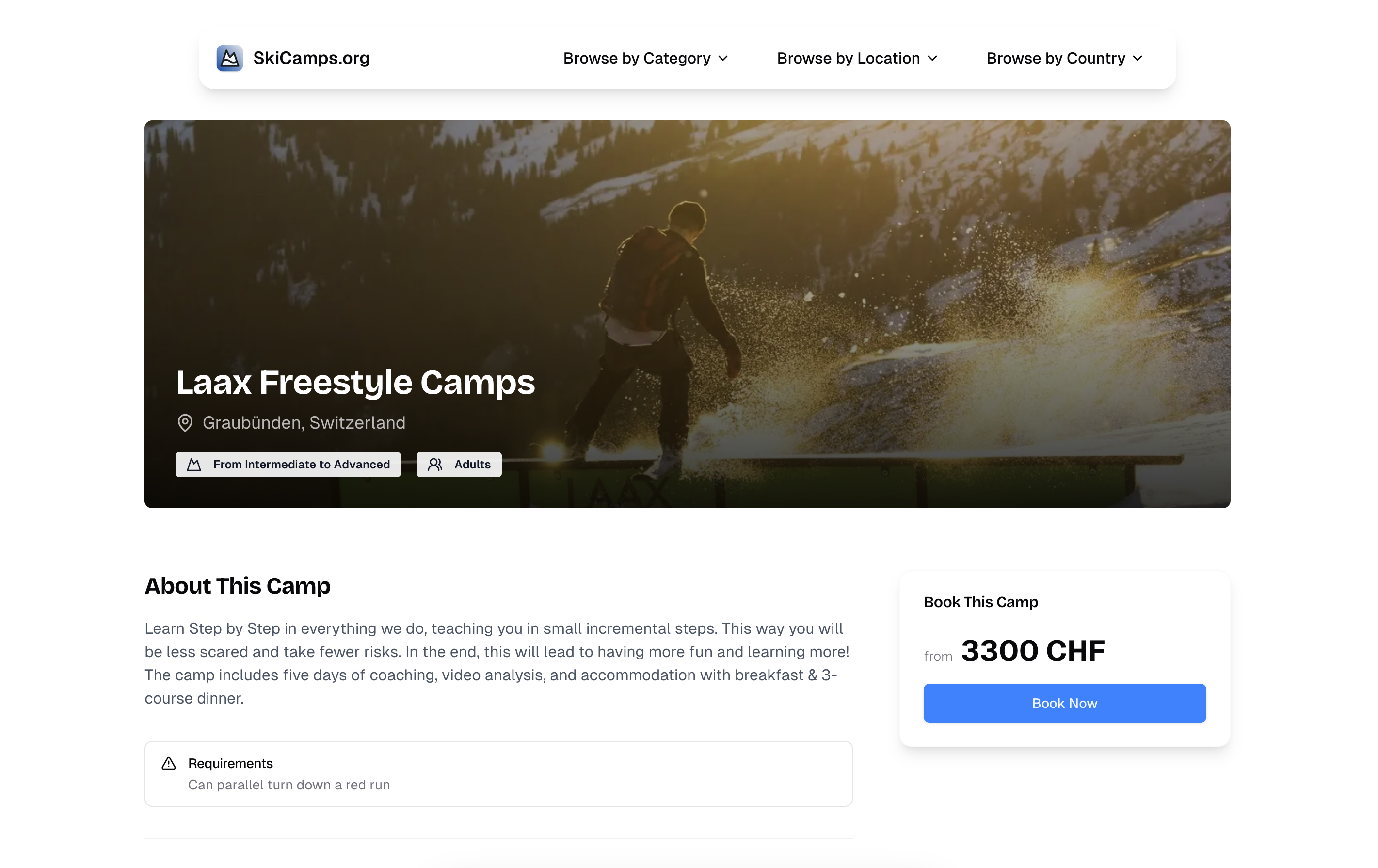Expand the Browse by Category chevron
This screenshot has width=1378, height=868.
tap(723, 58)
